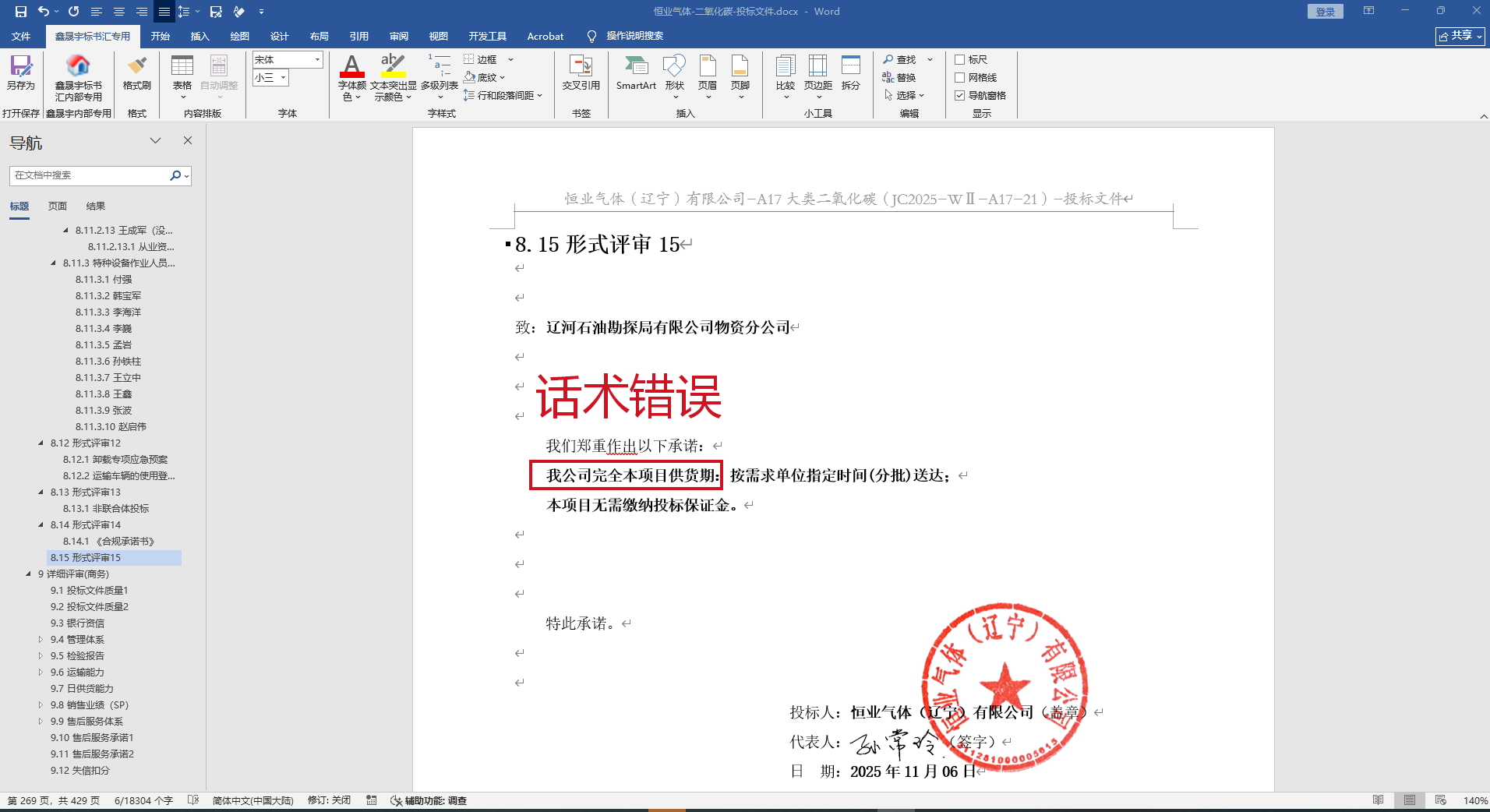Open the 页脚 footer menu
Image resolution: width=1490 pixels, height=812 pixels.
point(740,77)
